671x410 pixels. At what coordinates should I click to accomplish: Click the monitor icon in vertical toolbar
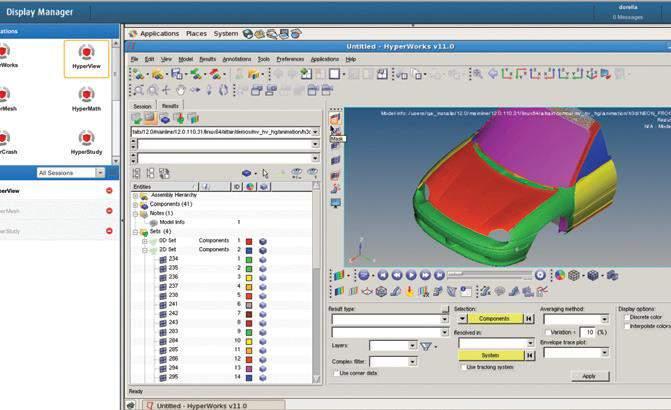pos(336,203)
